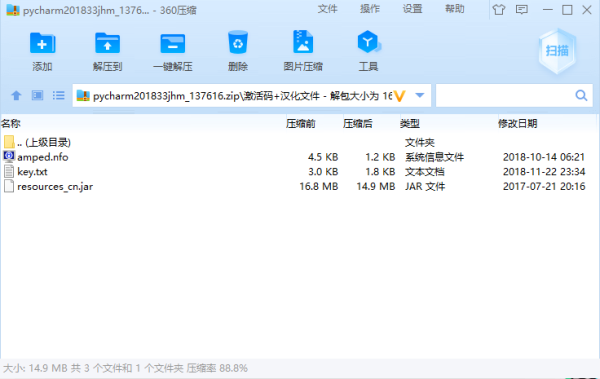
Task: Click the 2018-10-14 06:21 date cell
Action: [x=544, y=157]
